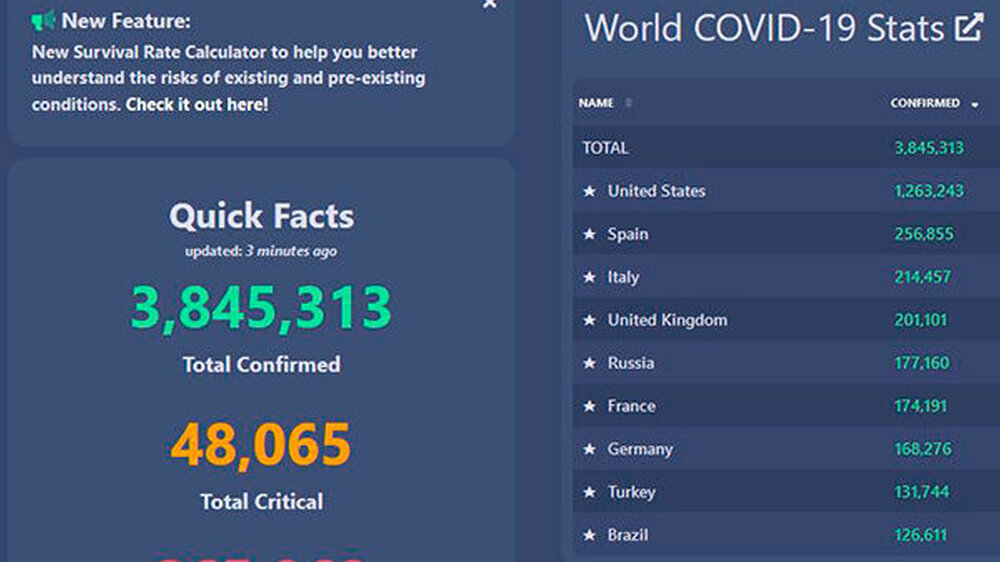1000x562 pixels.
Task: Sort table by NAME column arrows
Action: (629, 103)
